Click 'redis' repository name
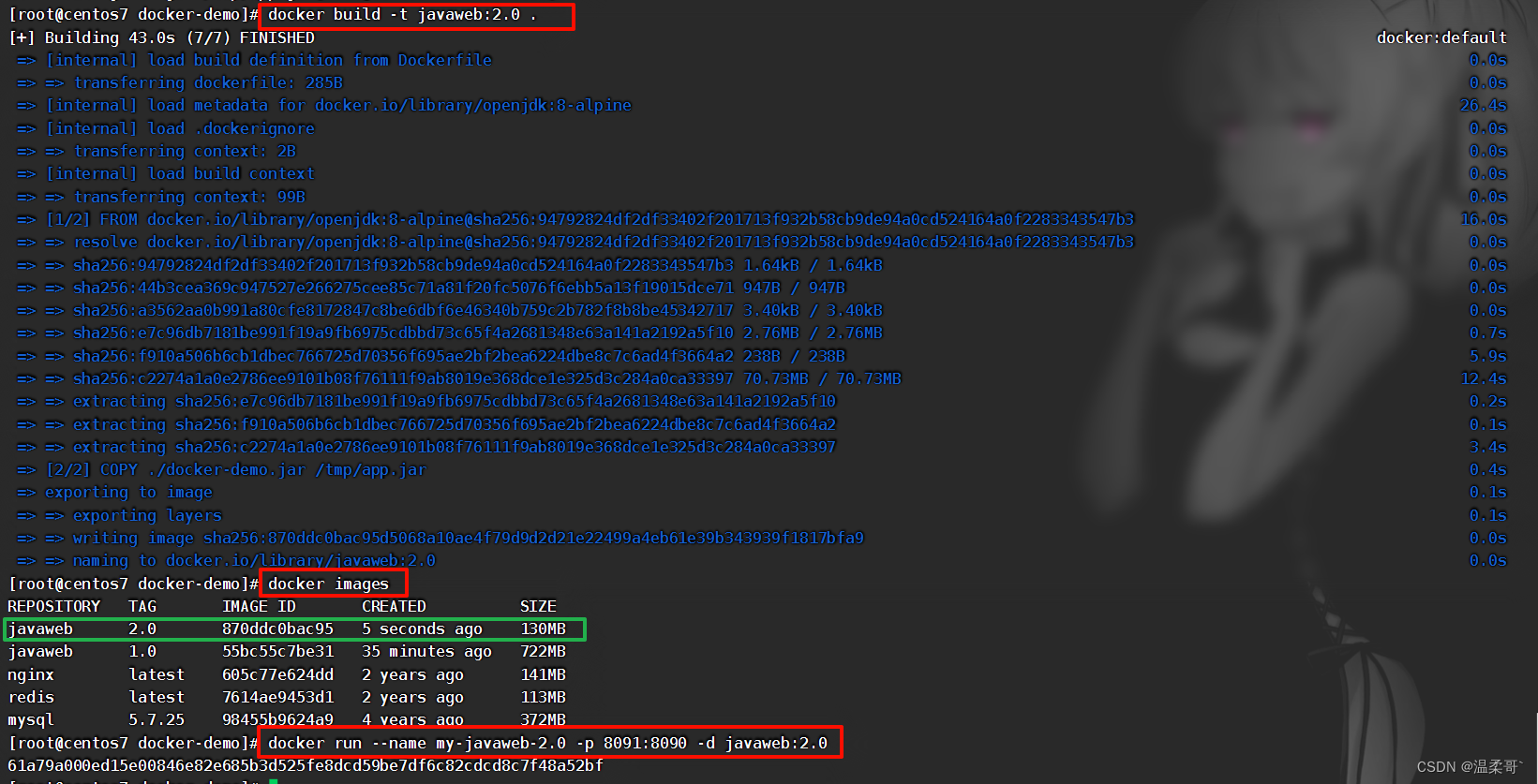1538x784 pixels. (x=31, y=697)
